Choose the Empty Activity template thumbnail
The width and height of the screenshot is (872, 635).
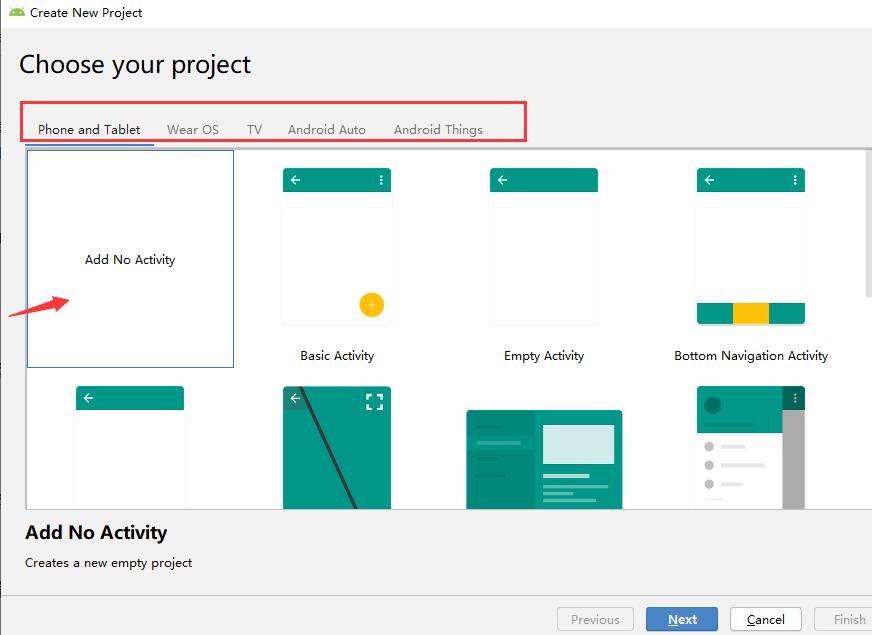[x=544, y=246]
